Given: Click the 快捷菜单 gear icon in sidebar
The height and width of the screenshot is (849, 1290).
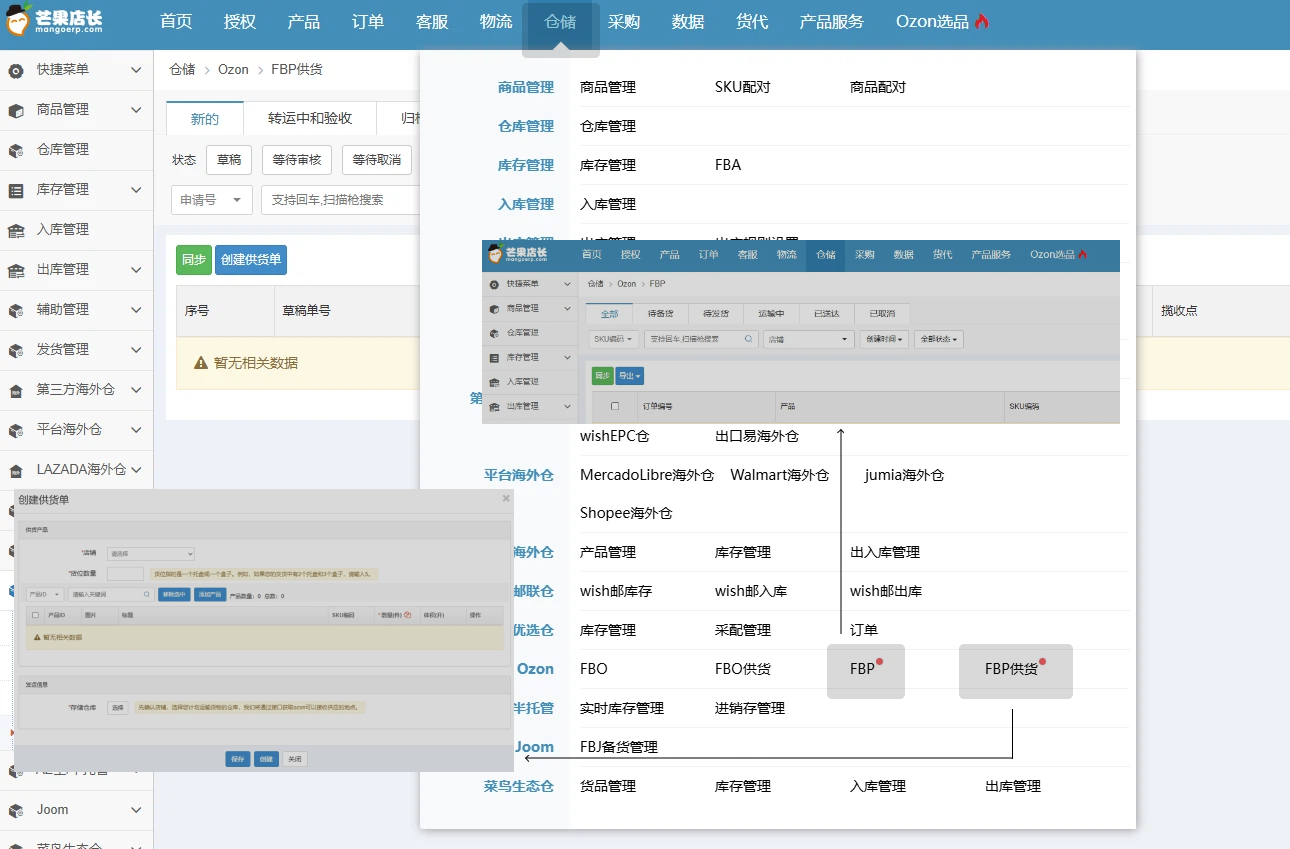Looking at the screenshot, I should [16, 70].
